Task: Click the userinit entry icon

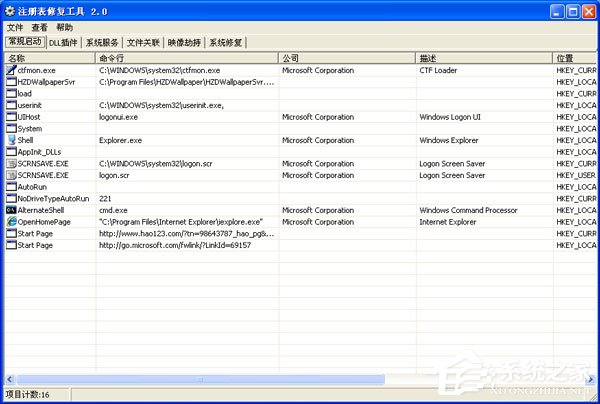Action: tap(11, 105)
